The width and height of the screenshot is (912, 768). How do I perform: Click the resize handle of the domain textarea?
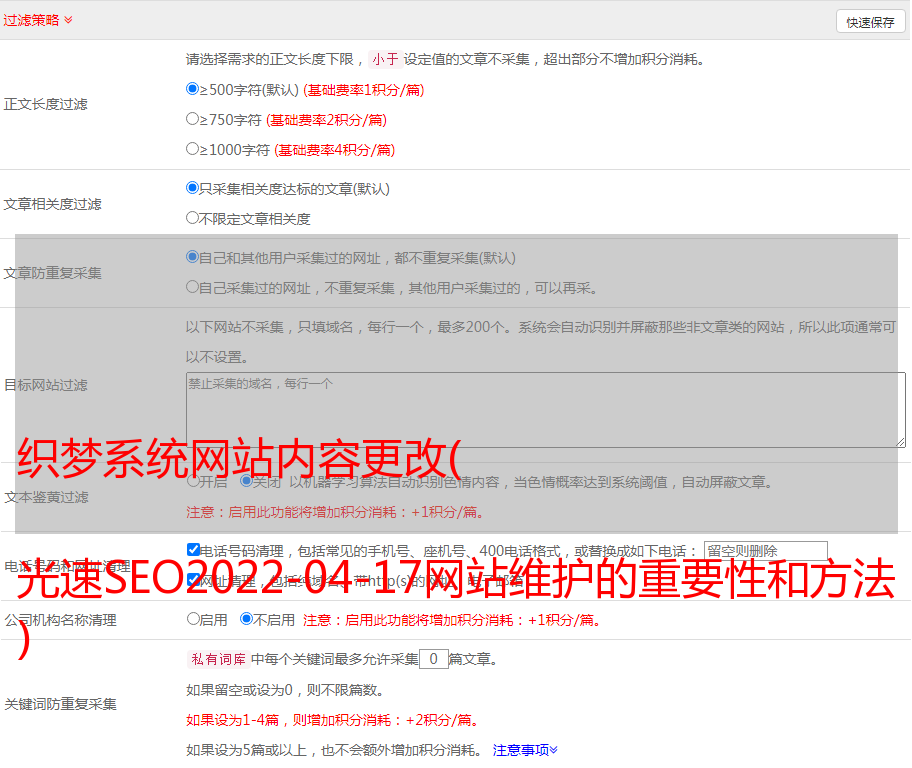[900, 443]
